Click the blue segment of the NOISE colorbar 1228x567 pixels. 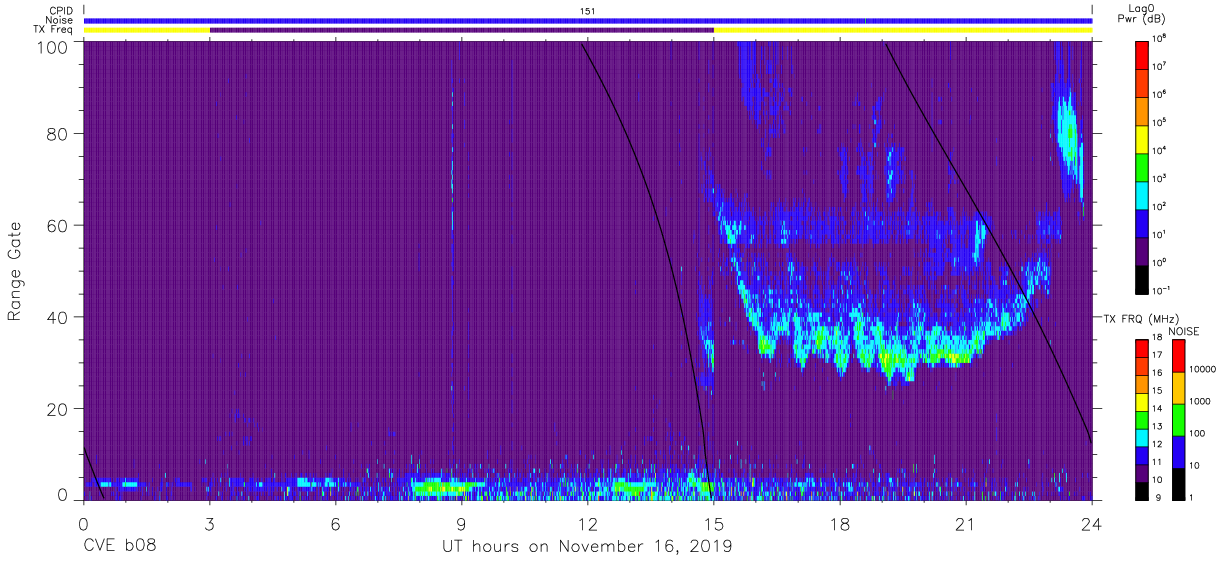pyautogui.click(x=1179, y=451)
